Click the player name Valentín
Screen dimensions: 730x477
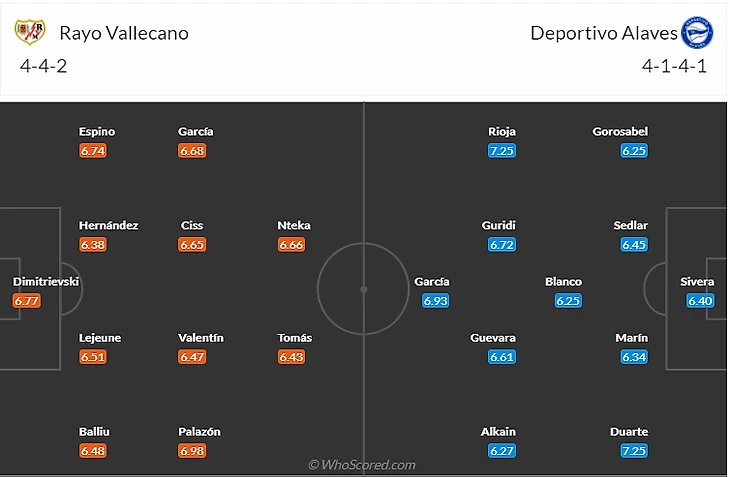[200, 337]
